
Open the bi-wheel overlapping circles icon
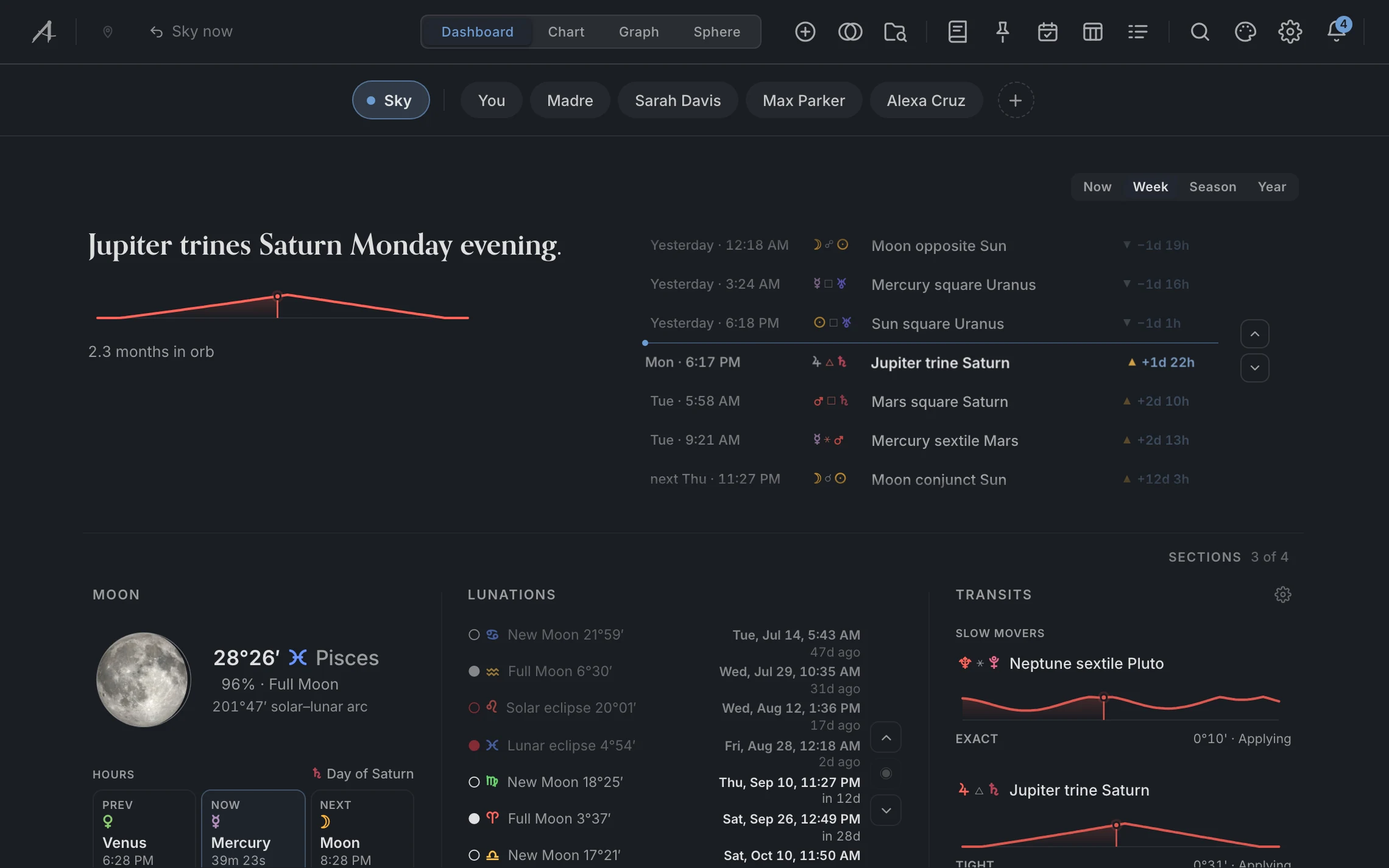850,32
